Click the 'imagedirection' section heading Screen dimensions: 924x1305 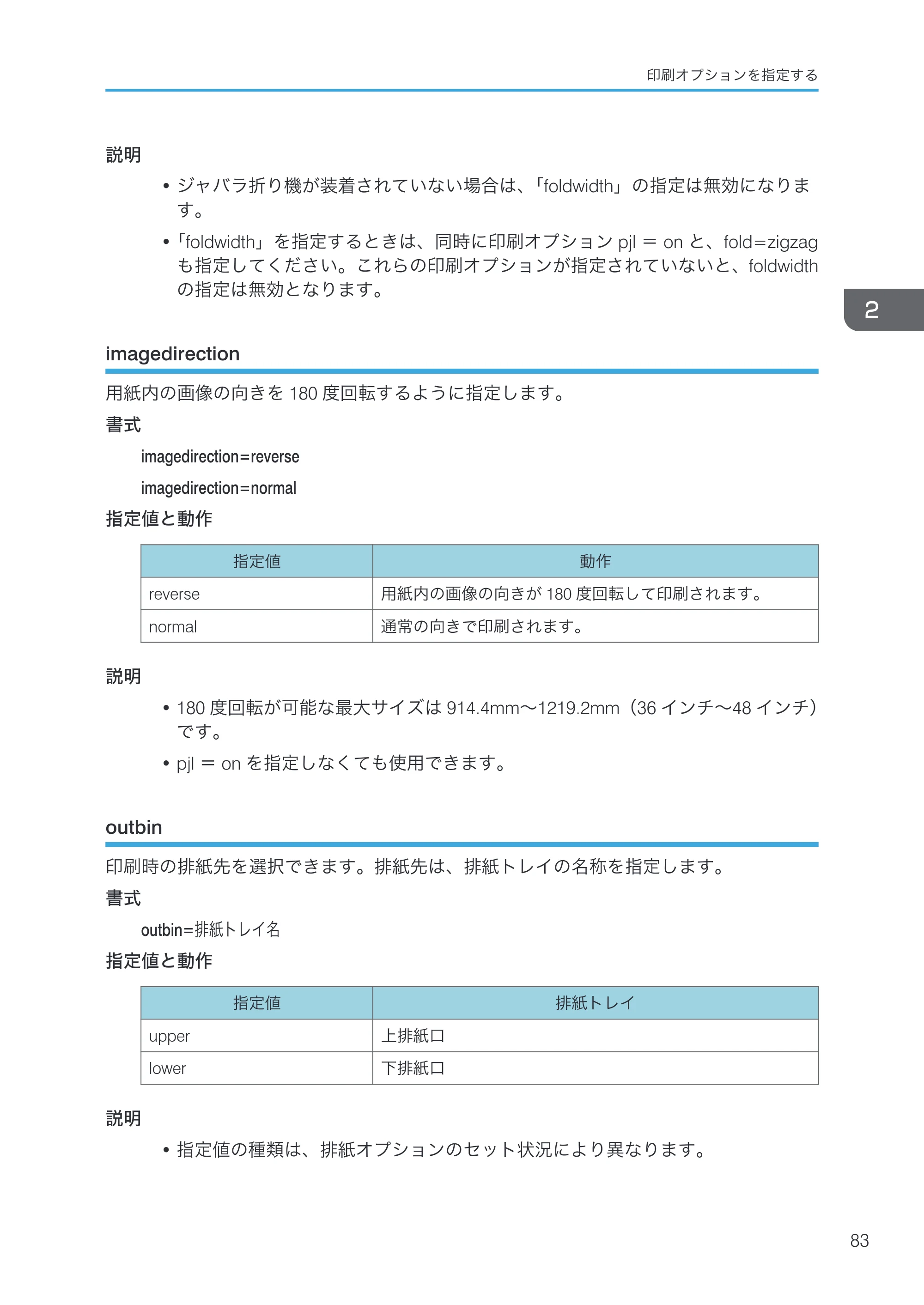[172, 354]
